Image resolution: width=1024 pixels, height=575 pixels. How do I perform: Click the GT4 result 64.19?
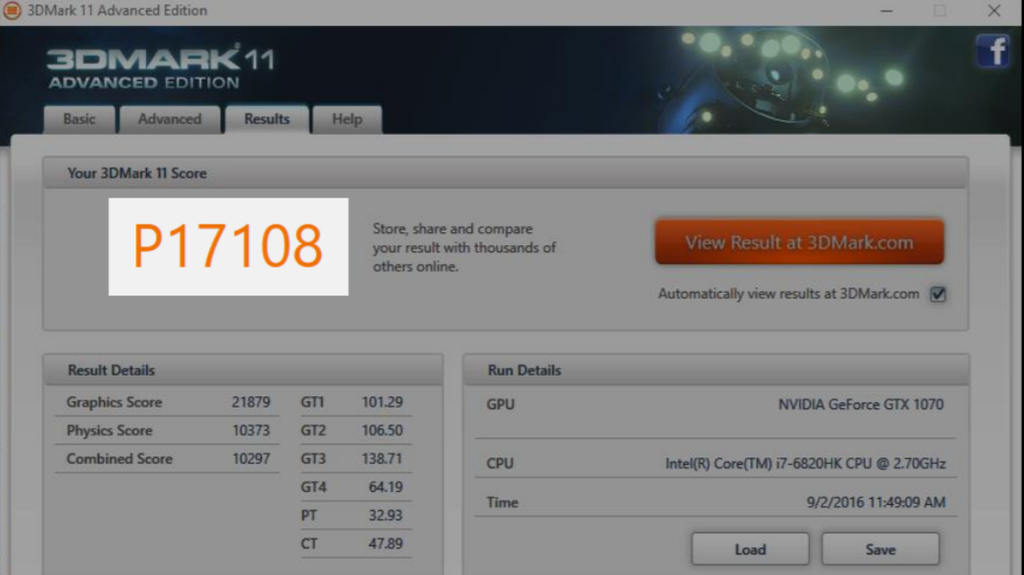385,487
